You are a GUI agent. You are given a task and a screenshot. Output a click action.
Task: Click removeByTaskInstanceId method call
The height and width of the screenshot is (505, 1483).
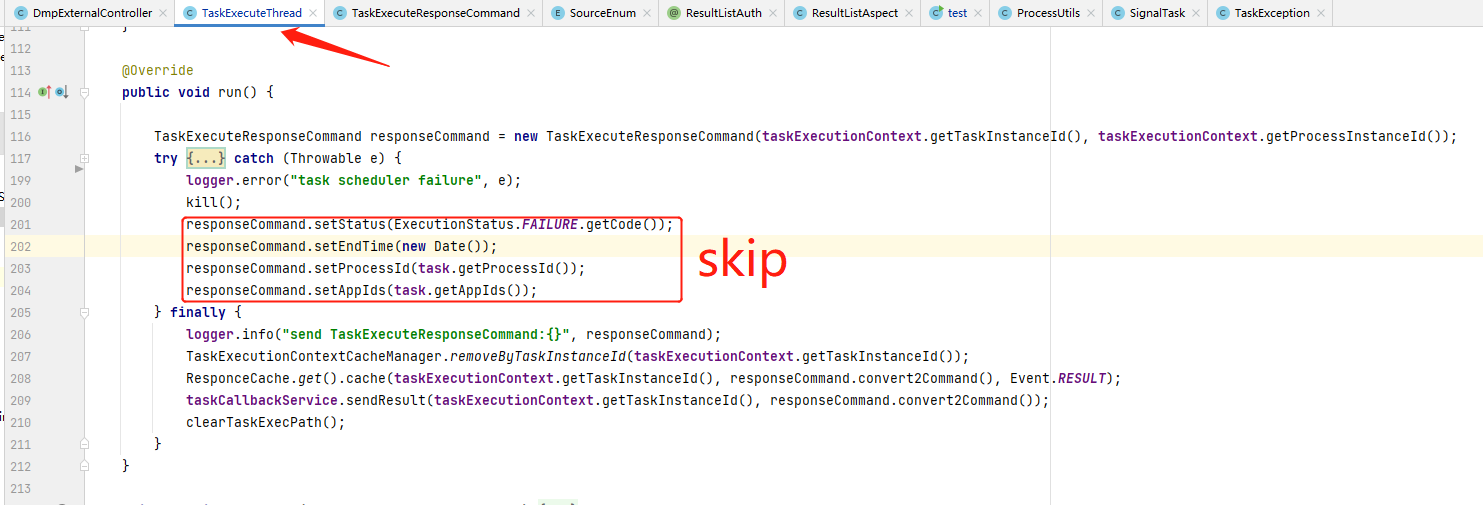pos(538,356)
